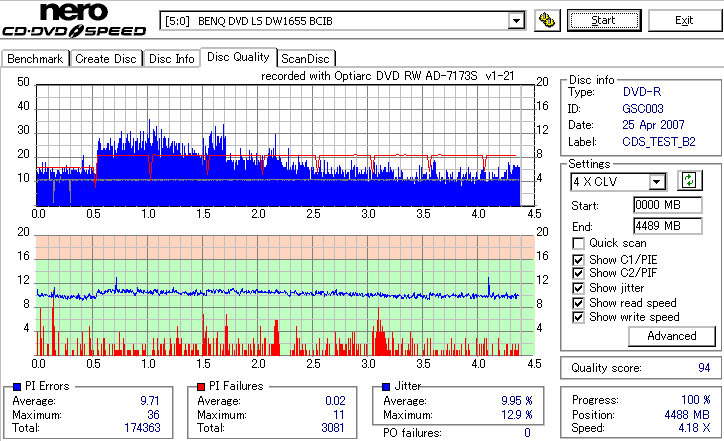This screenshot has width=724, height=441.
Task: Click the Exit button
Action: 684,21
